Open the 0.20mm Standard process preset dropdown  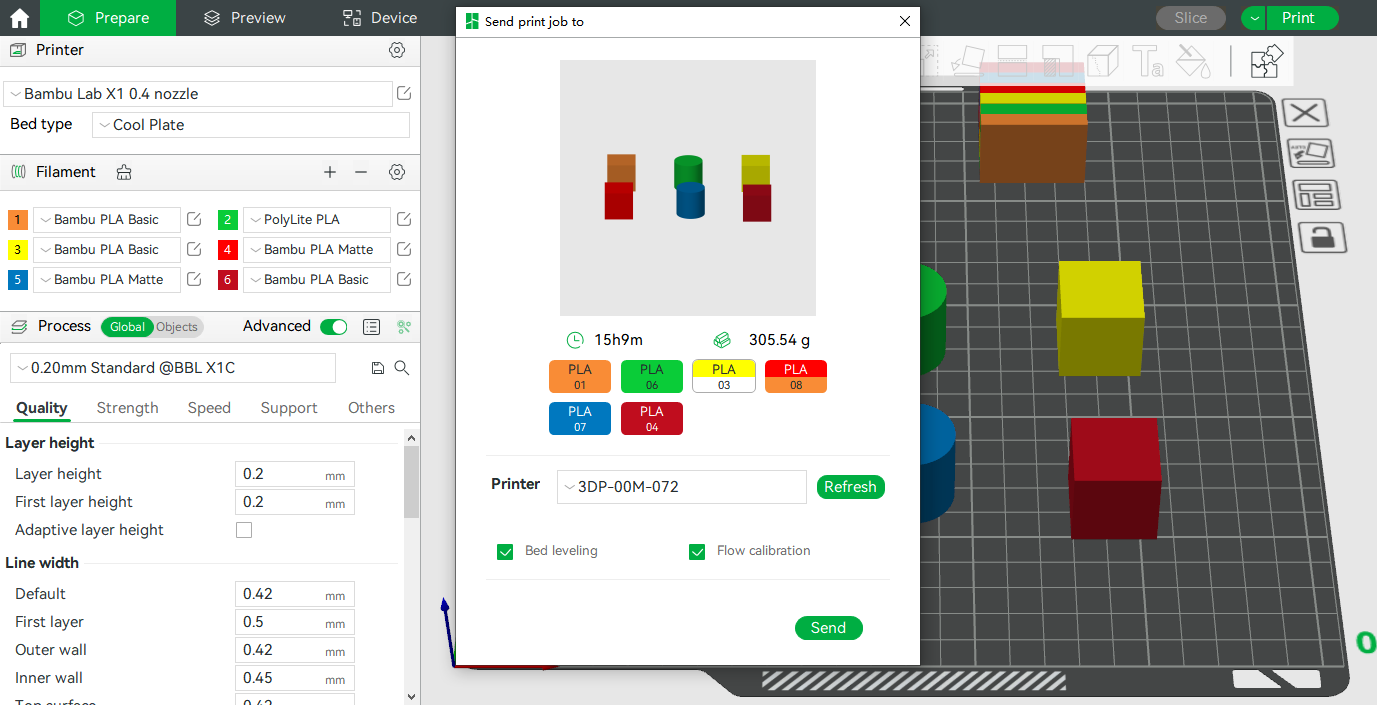(x=173, y=368)
